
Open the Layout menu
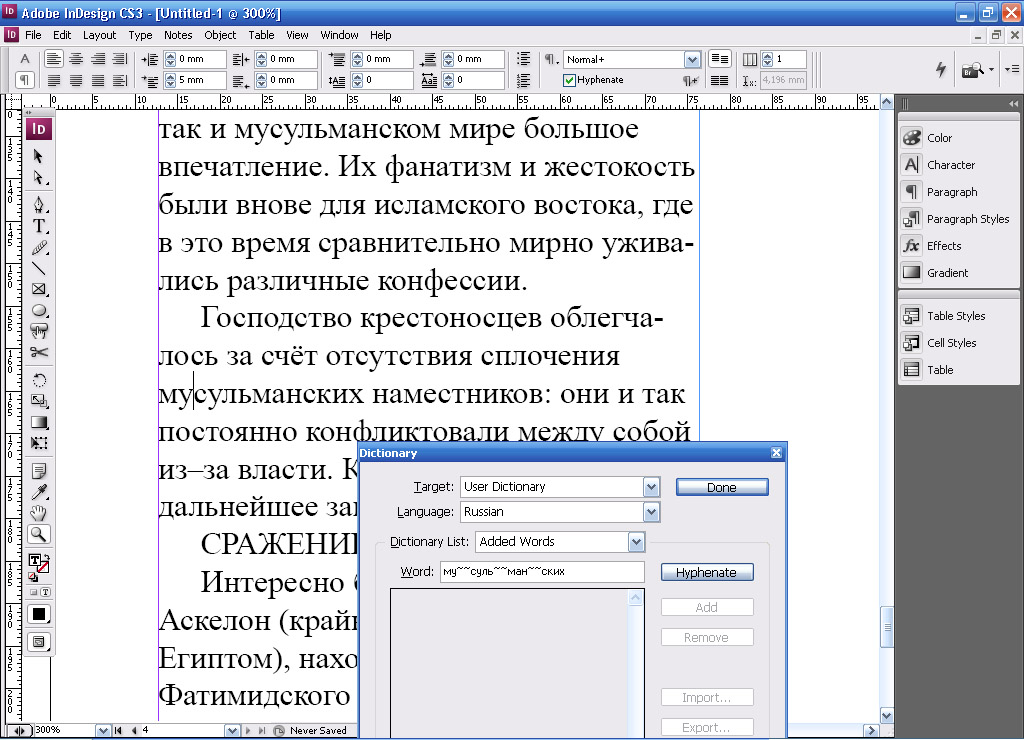click(x=99, y=35)
